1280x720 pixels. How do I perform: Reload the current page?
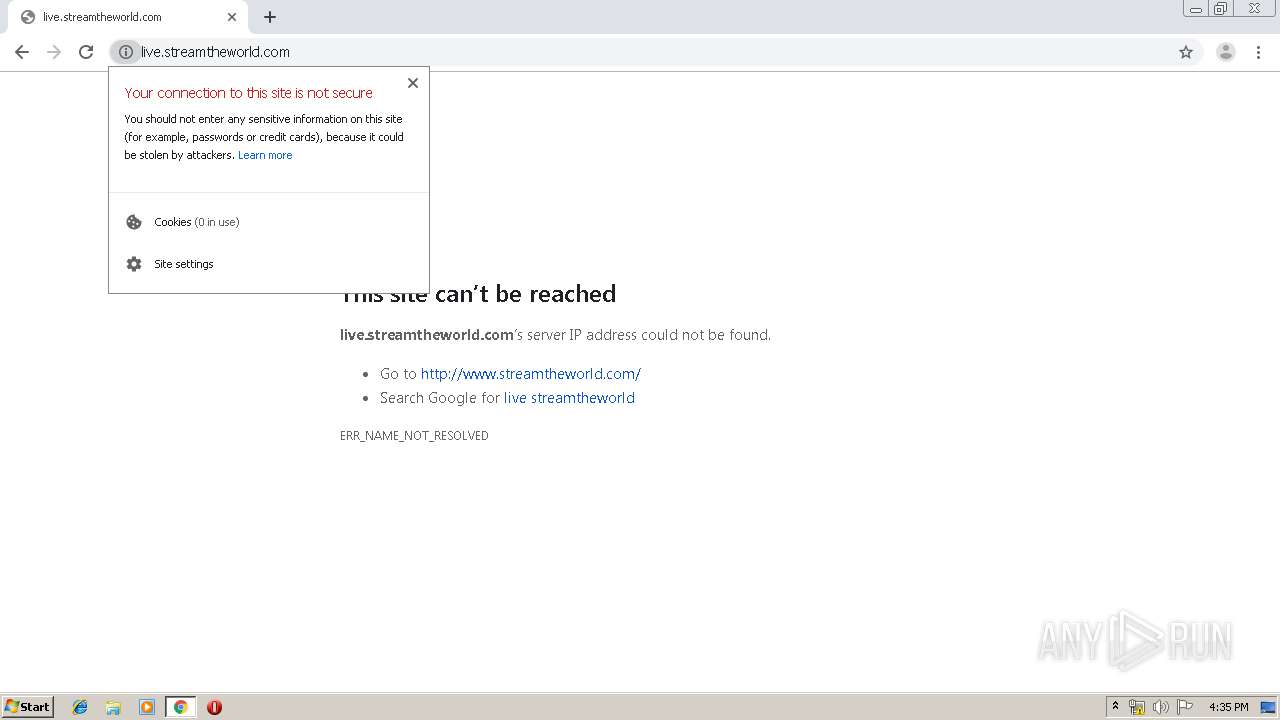tap(86, 52)
